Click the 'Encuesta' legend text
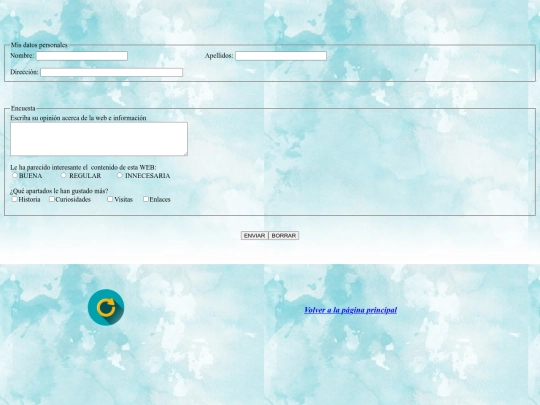The image size is (540, 405). point(23,108)
